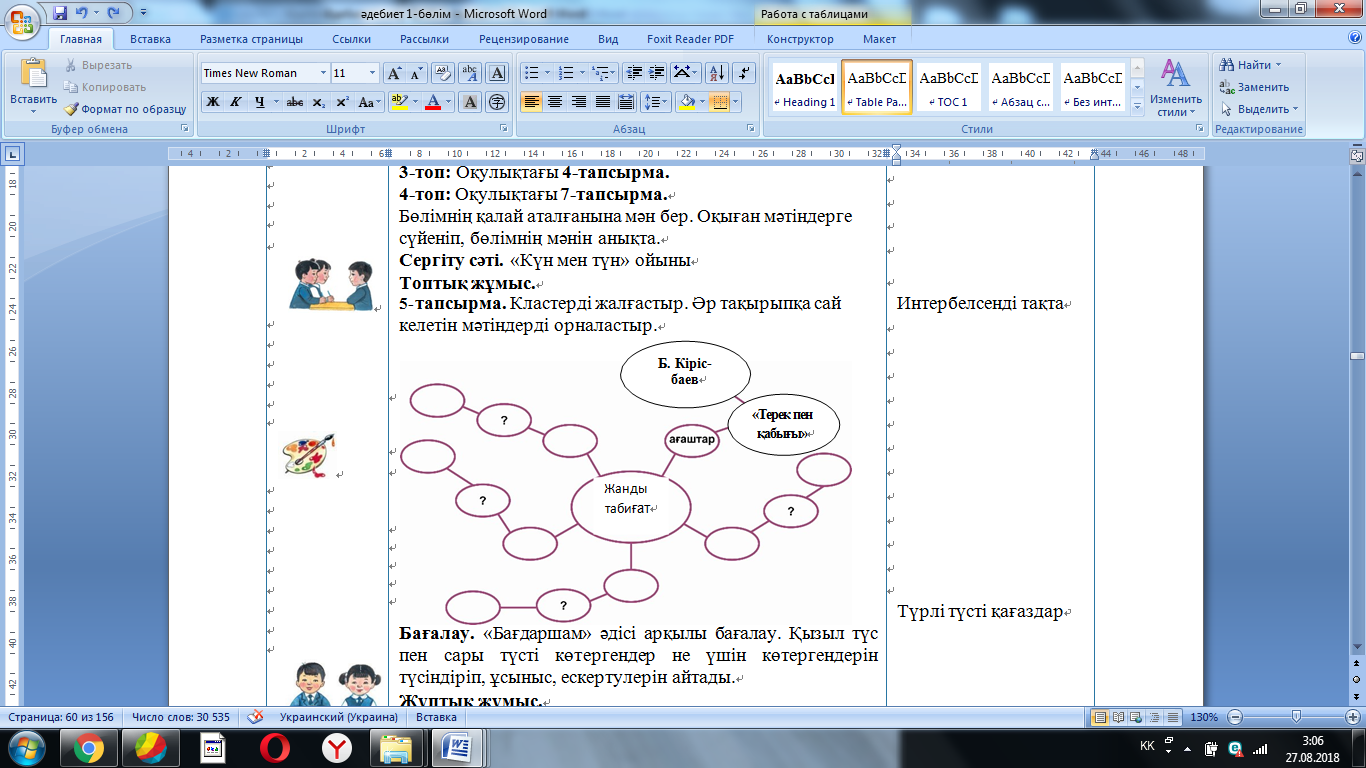Sort the selection with the A-Я sort icon

point(716,73)
